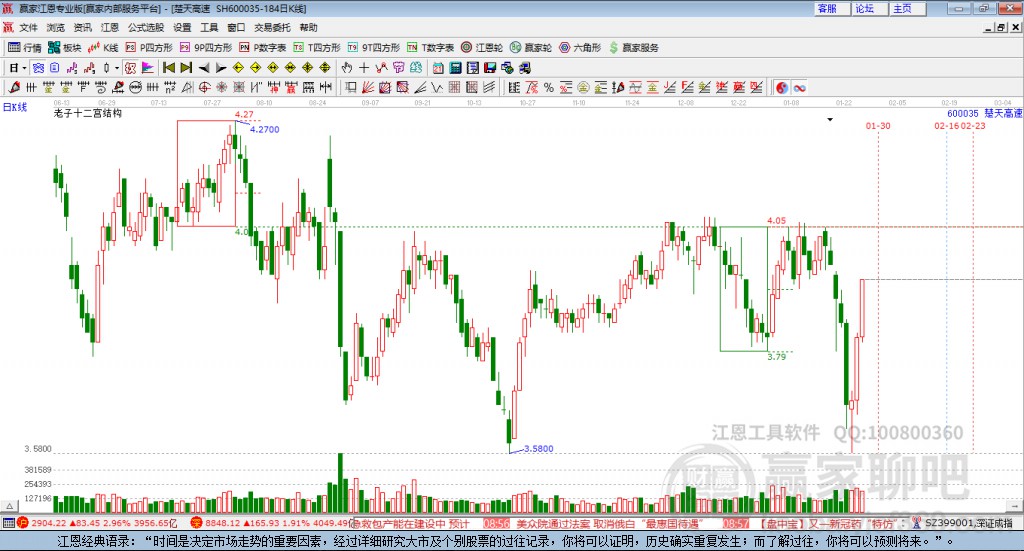Toggle the yin-yang taiji icon button

coord(782,87)
